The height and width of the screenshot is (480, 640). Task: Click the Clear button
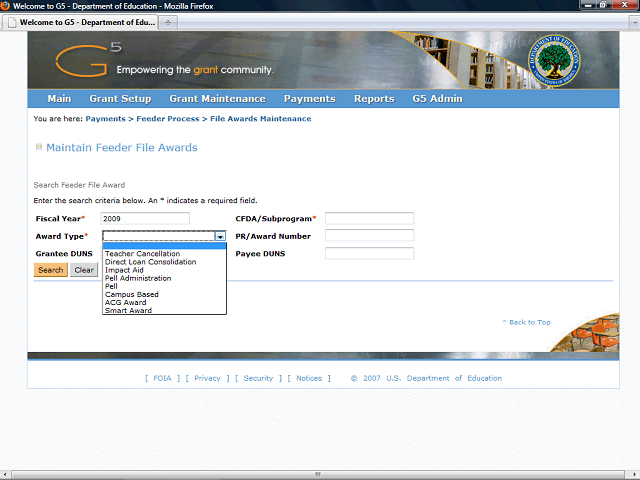(84, 270)
